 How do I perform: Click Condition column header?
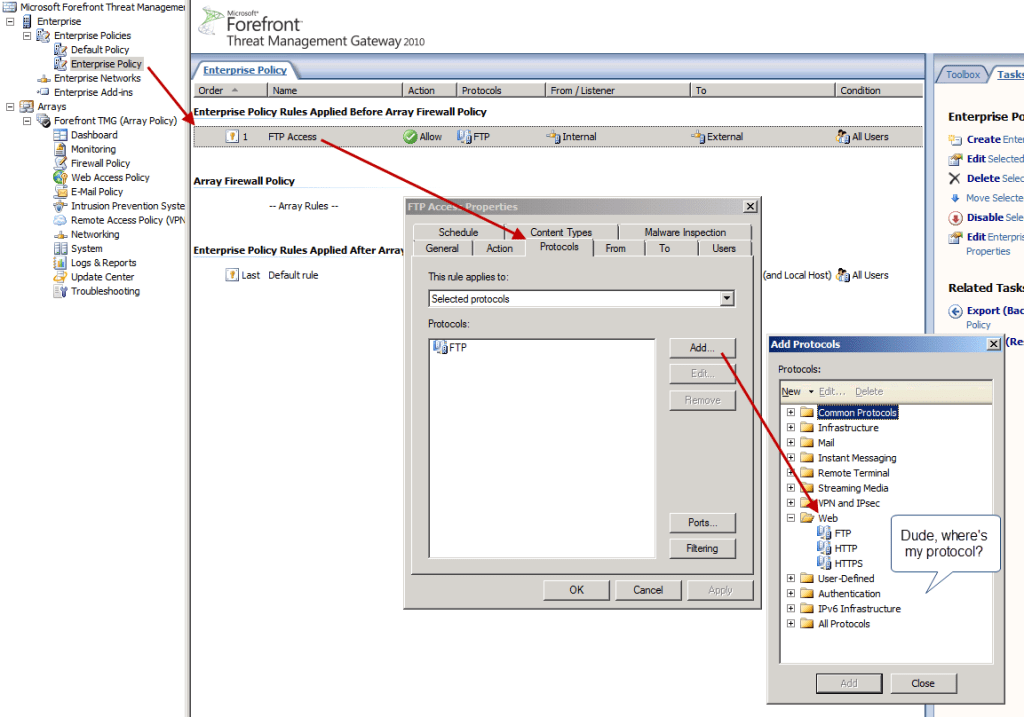point(879,91)
